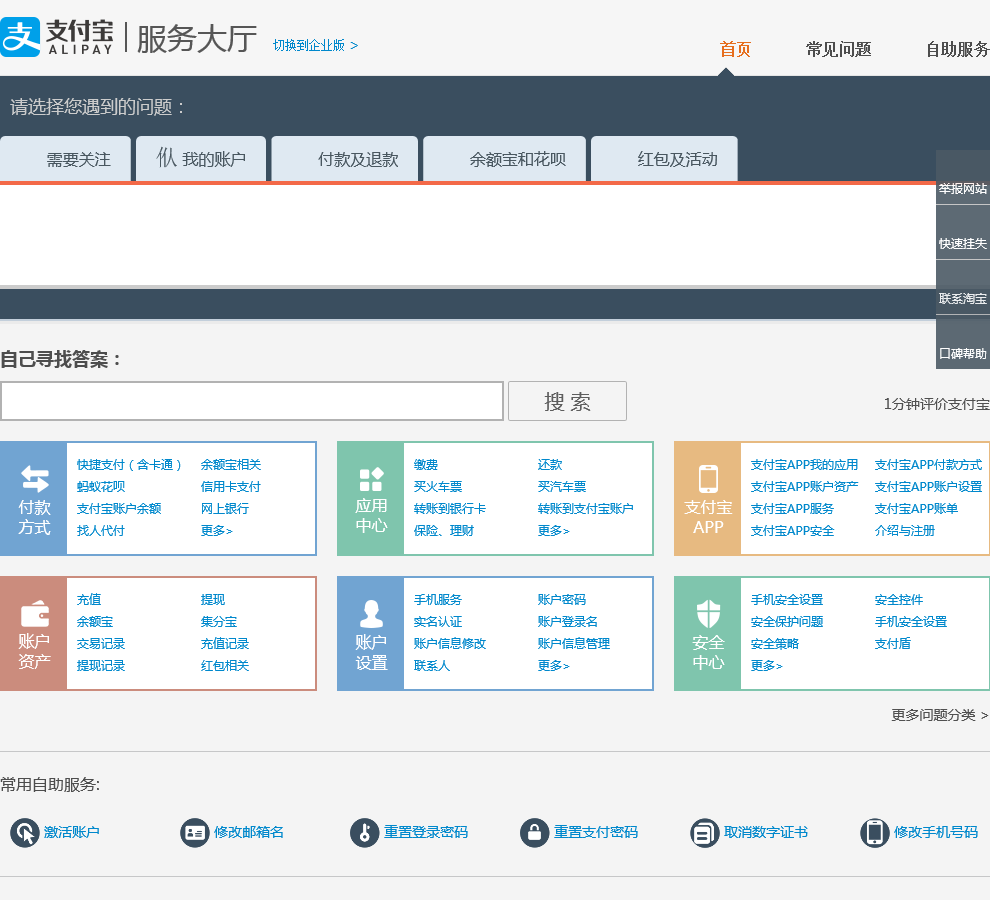
Task: Expand 更多 in the 安全中心 box
Action: tap(766, 666)
